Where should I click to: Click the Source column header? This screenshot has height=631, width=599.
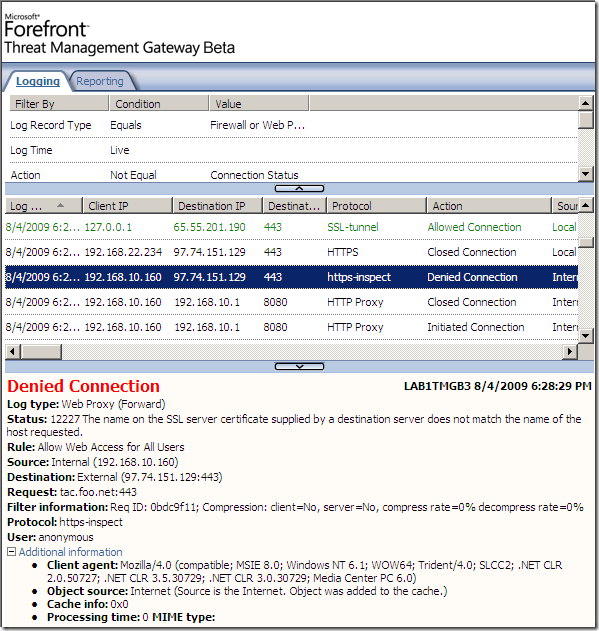click(566, 206)
